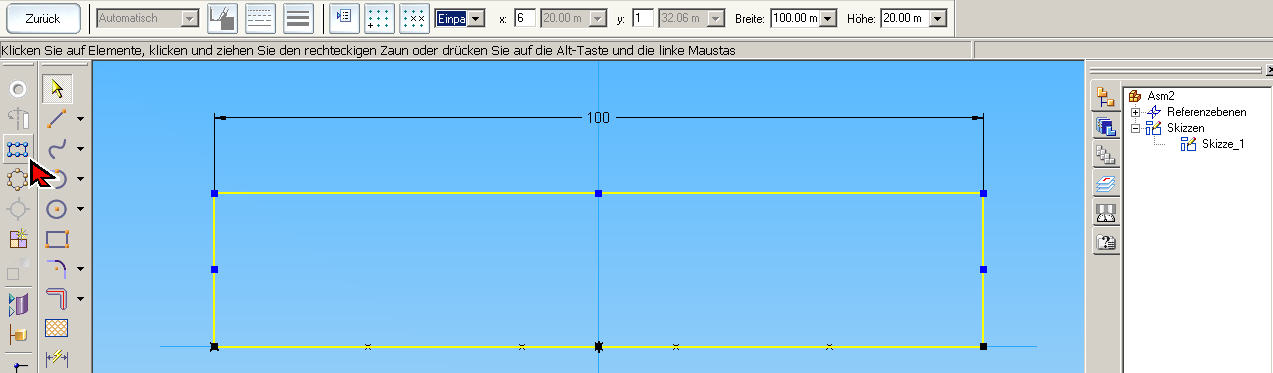Expand the Referenzebenen tree node
Viewport: 1273px width, 373px height.
1135,112
